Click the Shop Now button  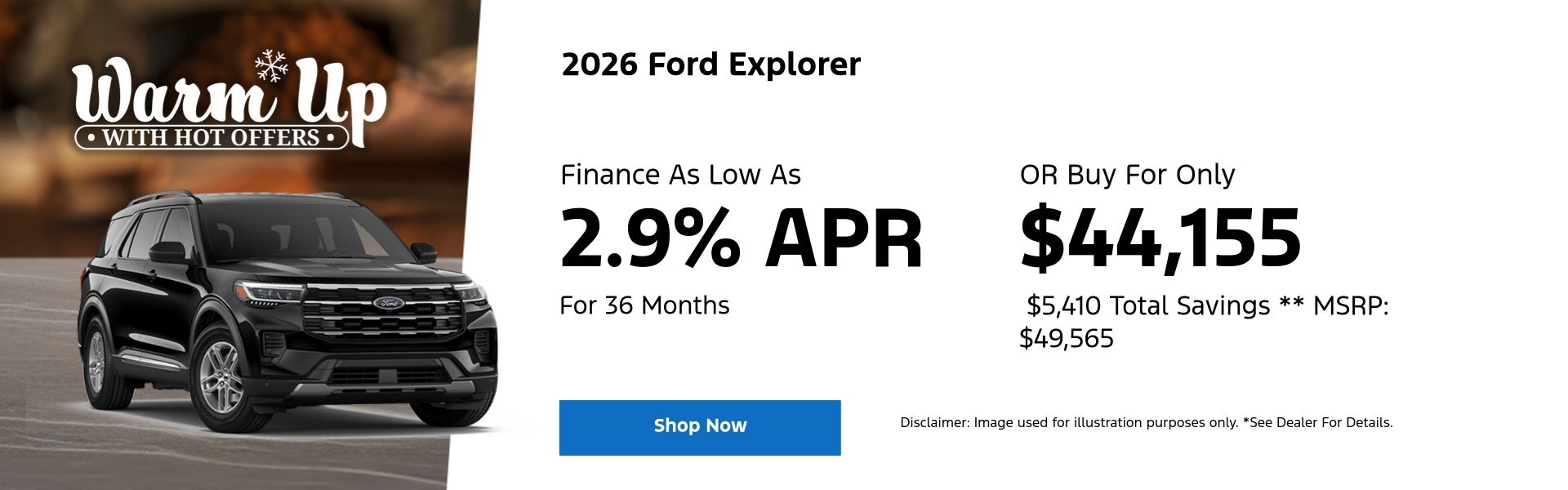(x=700, y=427)
